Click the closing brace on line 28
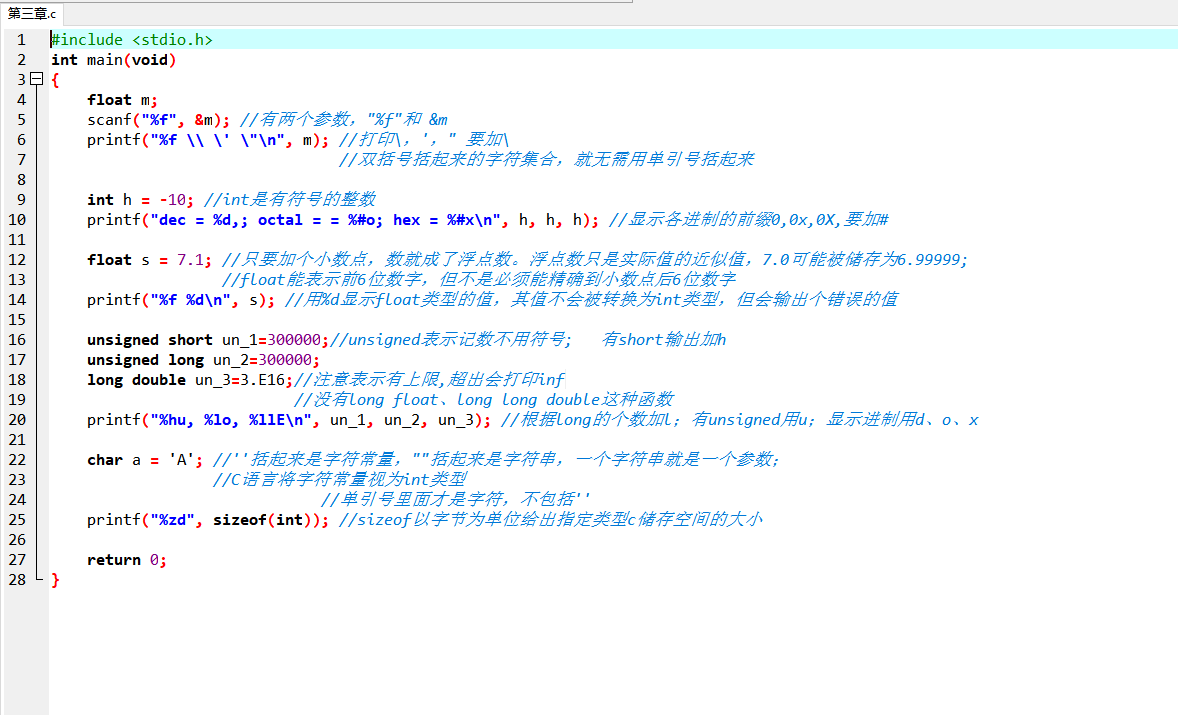This screenshot has height=715, width=1178. tap(55, 580)
